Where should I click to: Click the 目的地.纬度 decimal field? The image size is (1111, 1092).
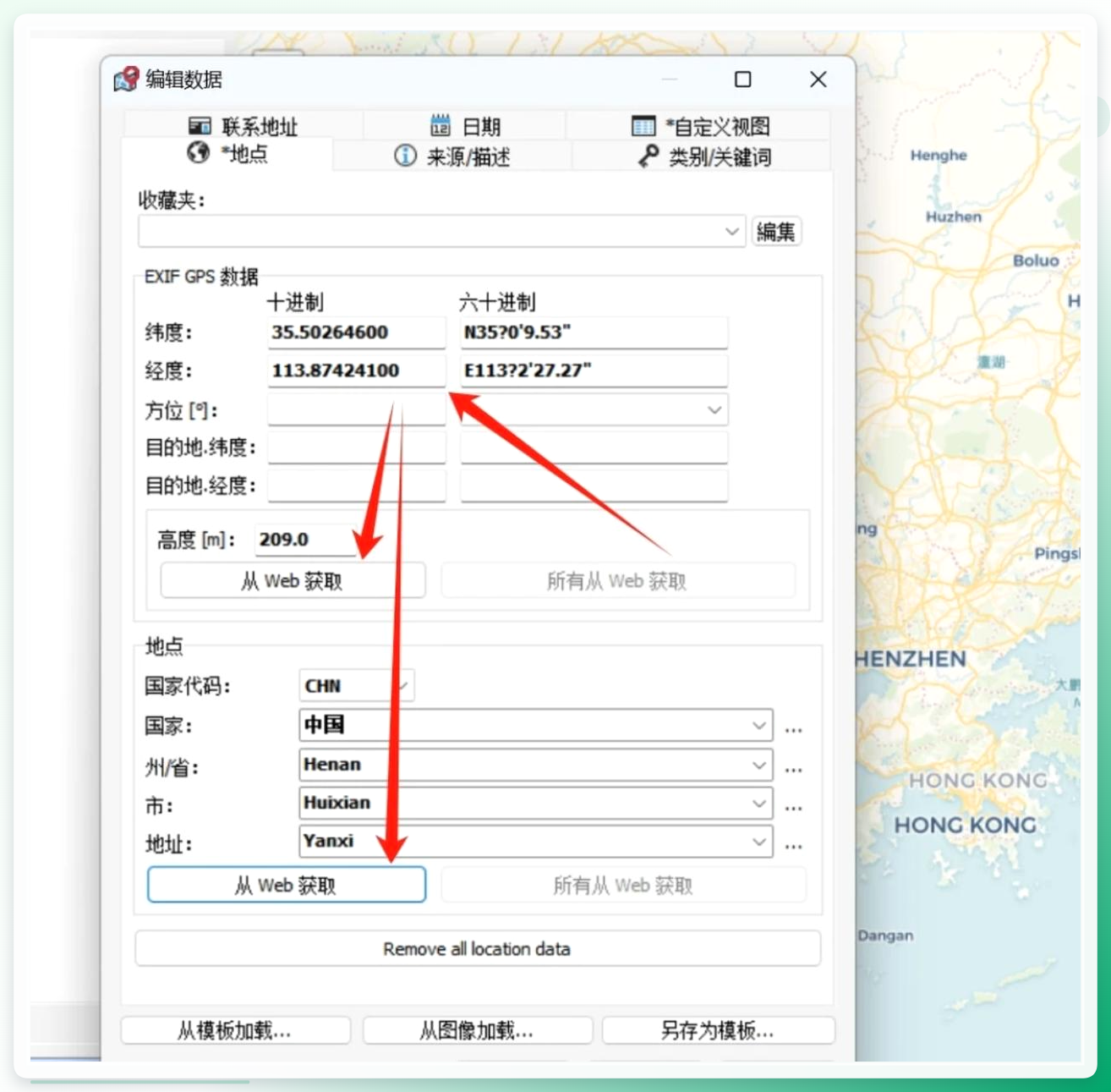[x=356, y=447]
